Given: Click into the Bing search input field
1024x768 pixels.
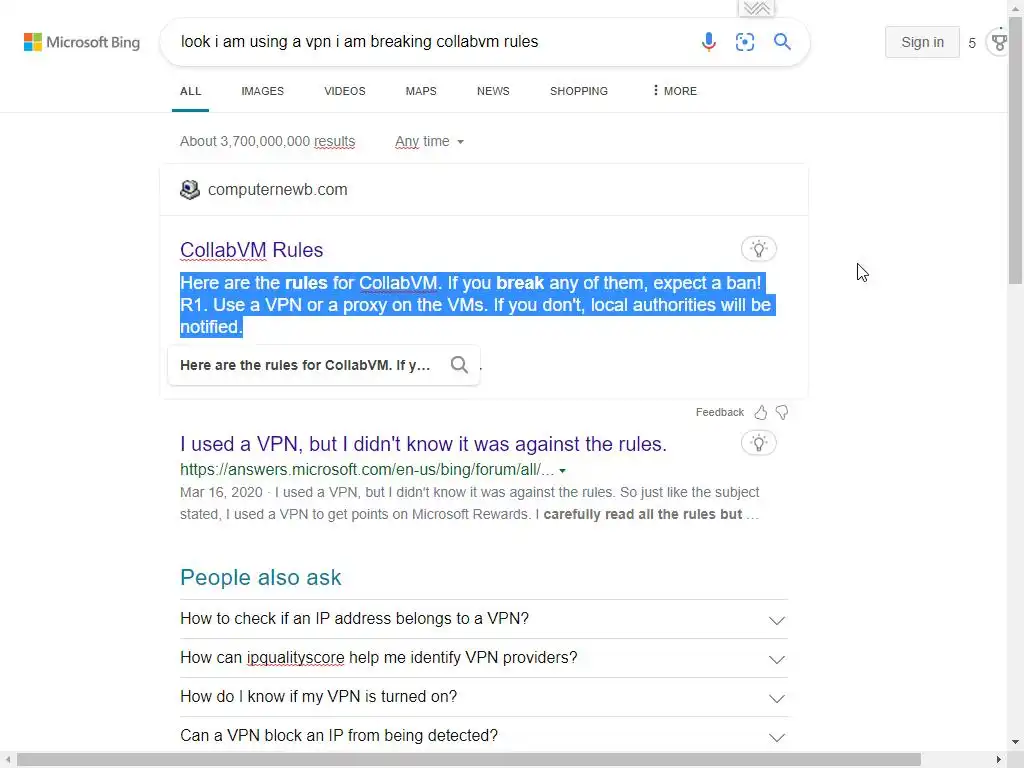Looking at the screenshot, I should pos(431,42).
